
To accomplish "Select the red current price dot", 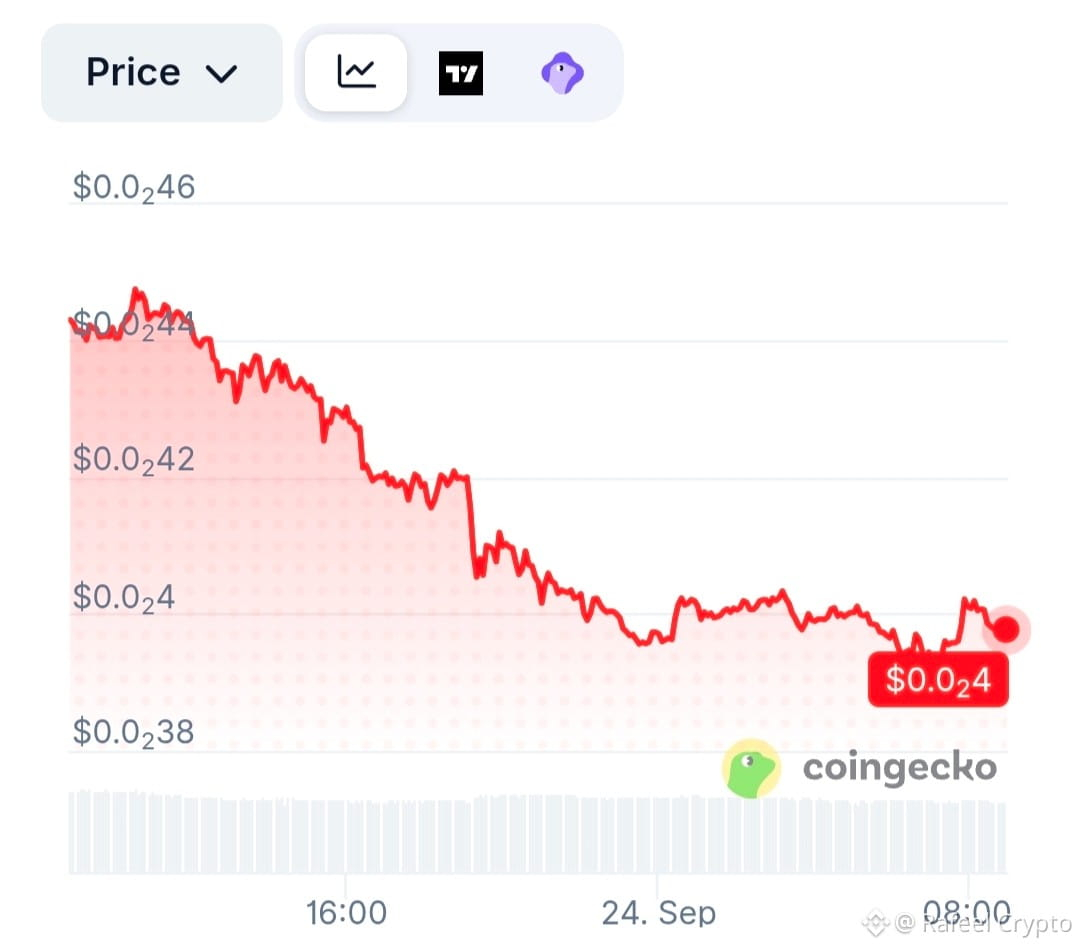I will [x=1006, y=629].
